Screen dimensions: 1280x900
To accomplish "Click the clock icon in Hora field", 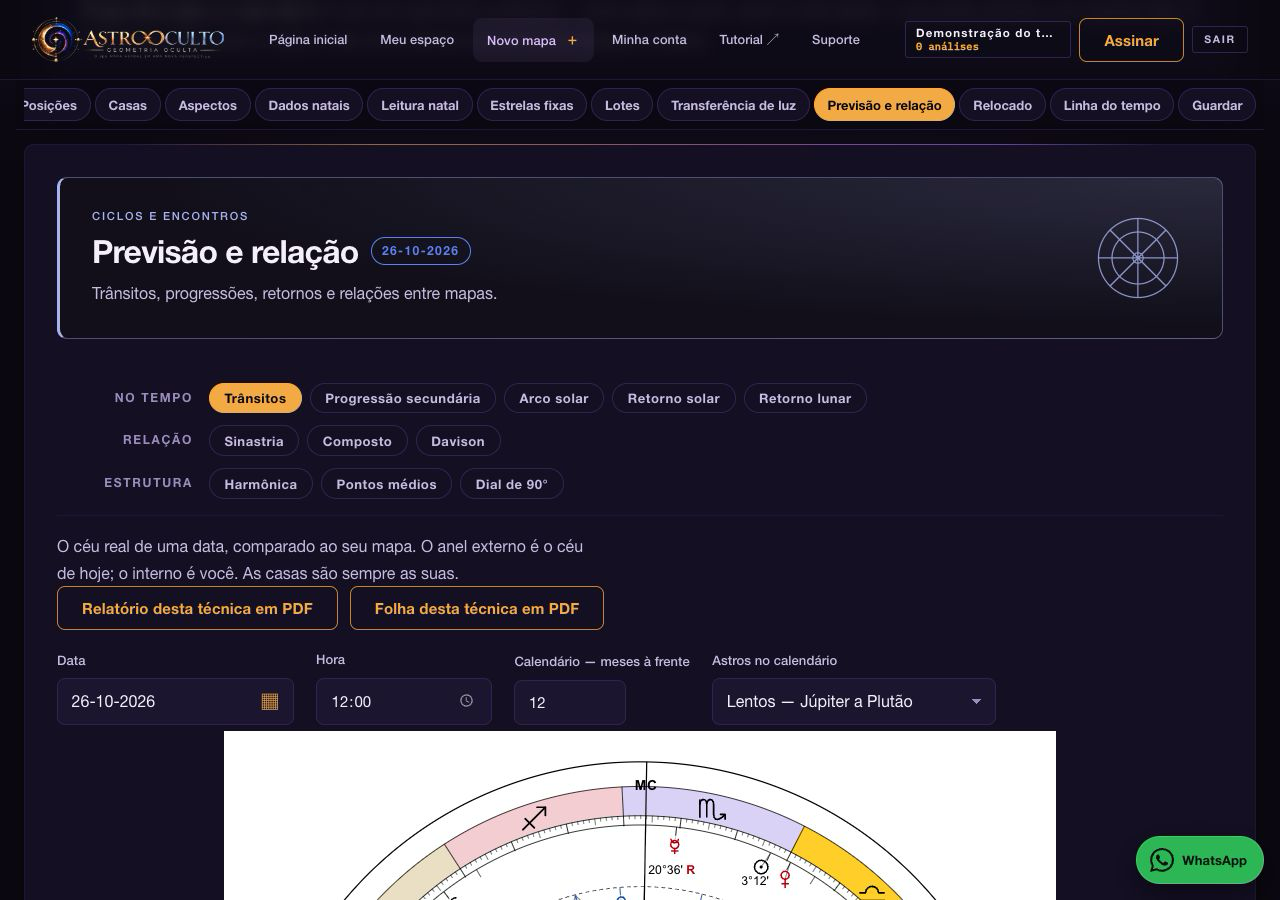I will click(466, 701).
